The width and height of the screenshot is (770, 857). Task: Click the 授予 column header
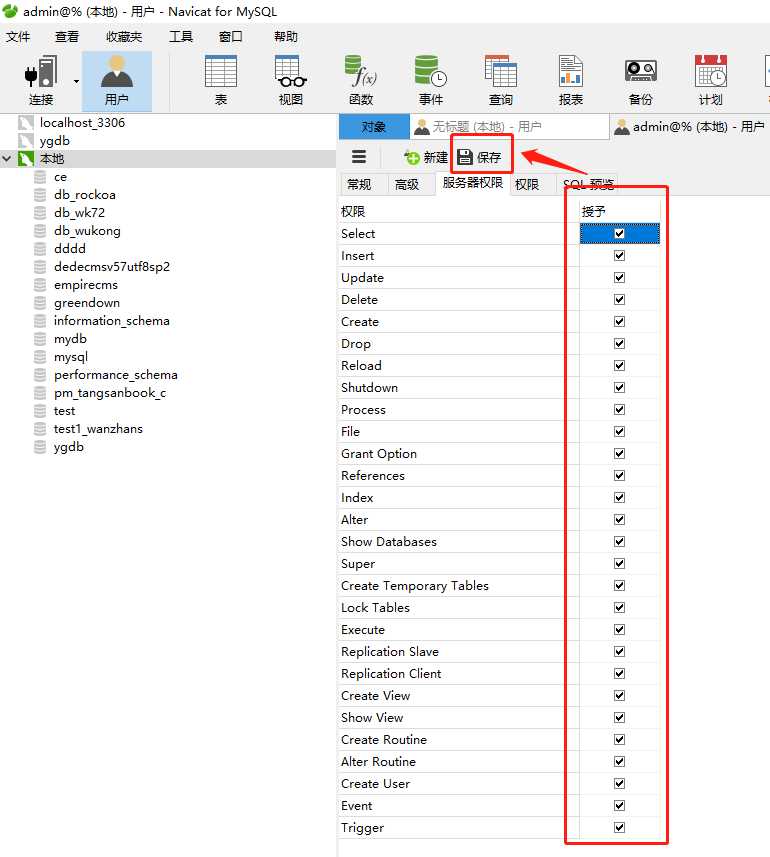[620, 212]
